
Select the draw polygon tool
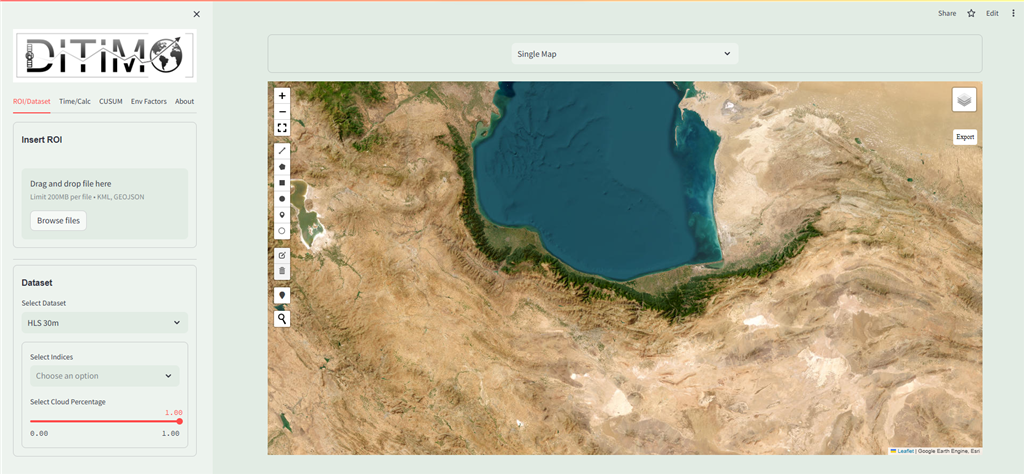click(282, 167)
